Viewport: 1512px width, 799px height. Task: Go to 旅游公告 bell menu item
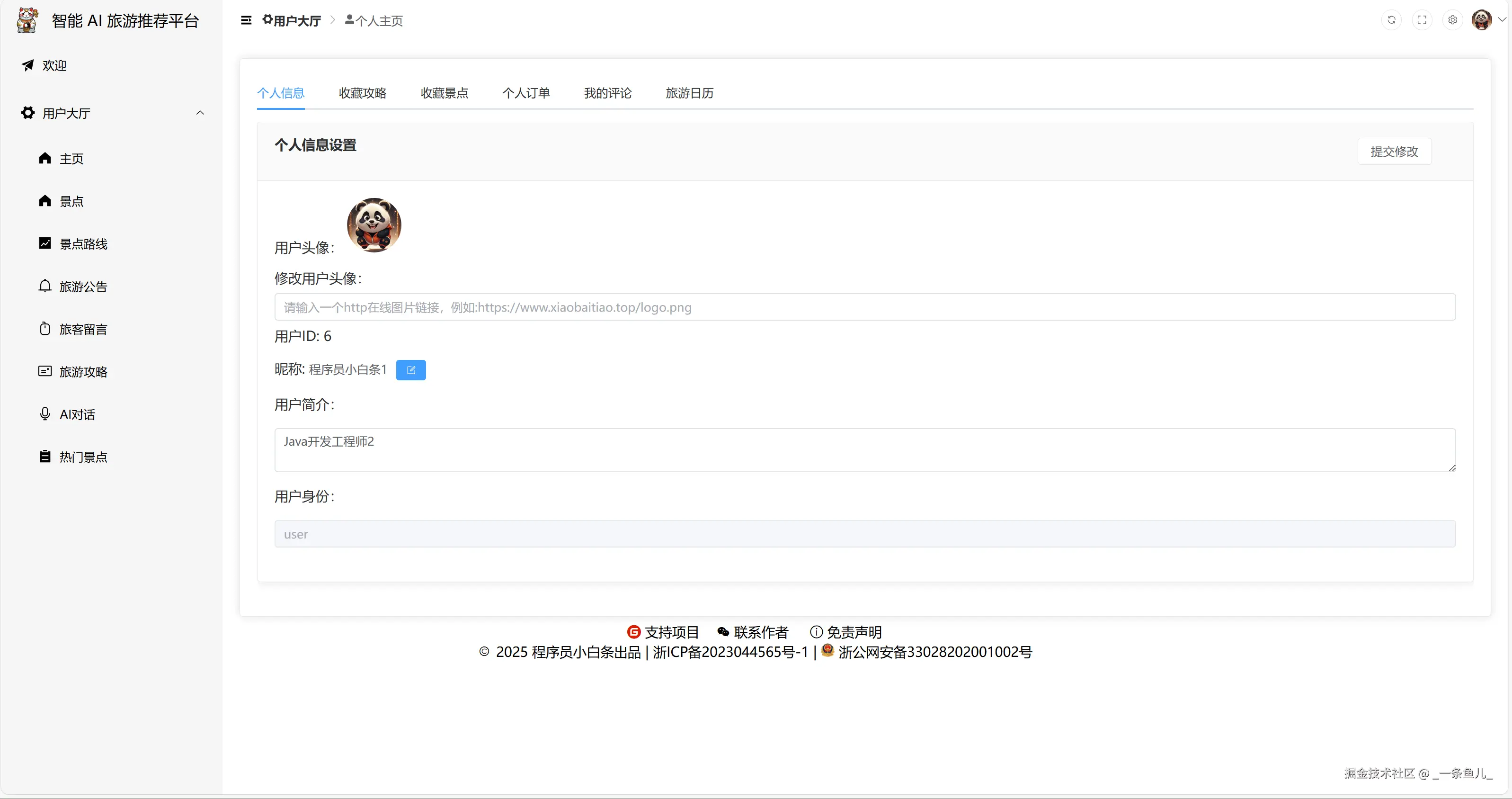(x=82, y=287)
